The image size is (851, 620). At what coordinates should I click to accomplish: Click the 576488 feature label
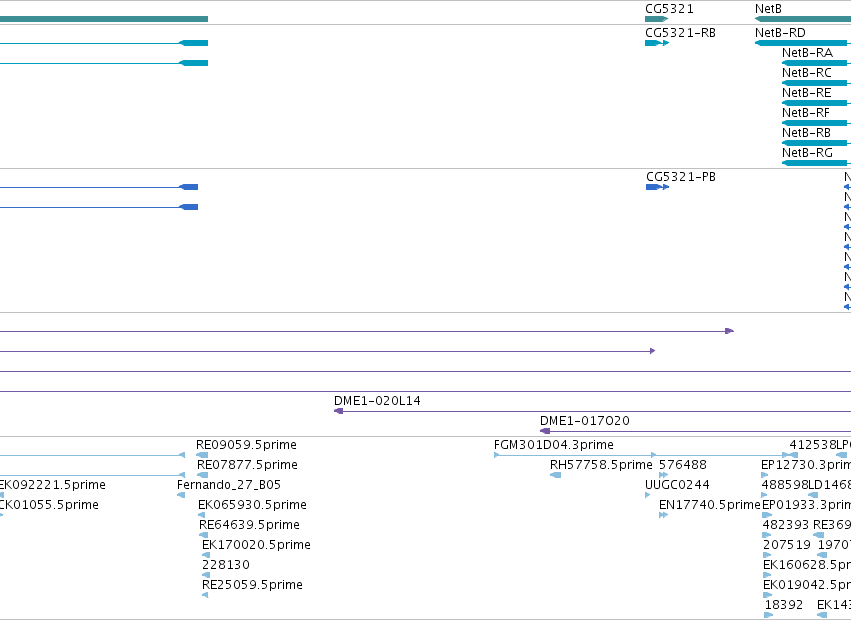pos(683,465)
